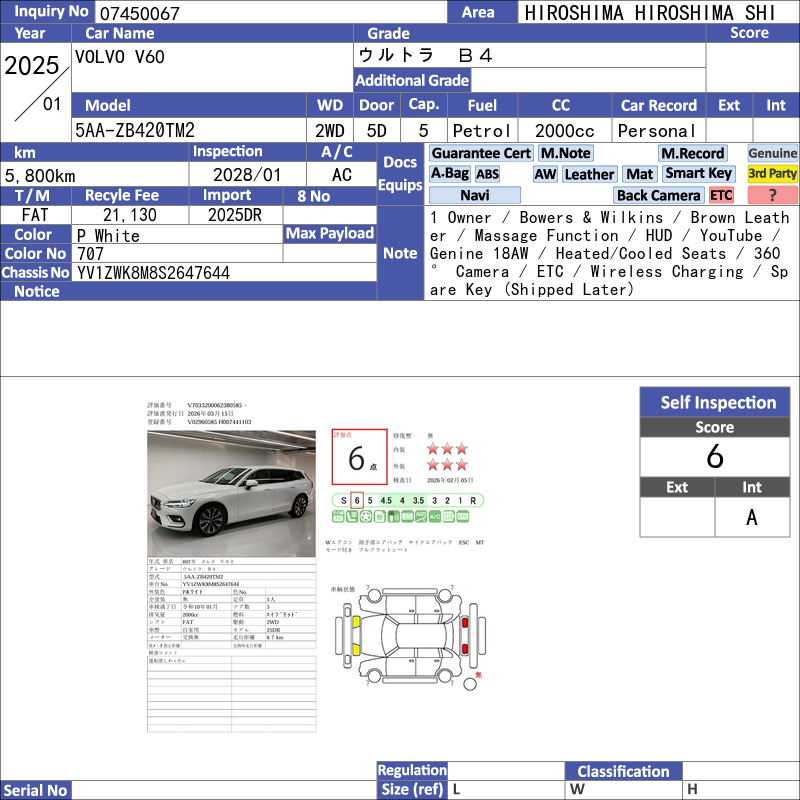Click the fuel value Petrol
This screenshot has width=800, height=800.
[482, 131]
